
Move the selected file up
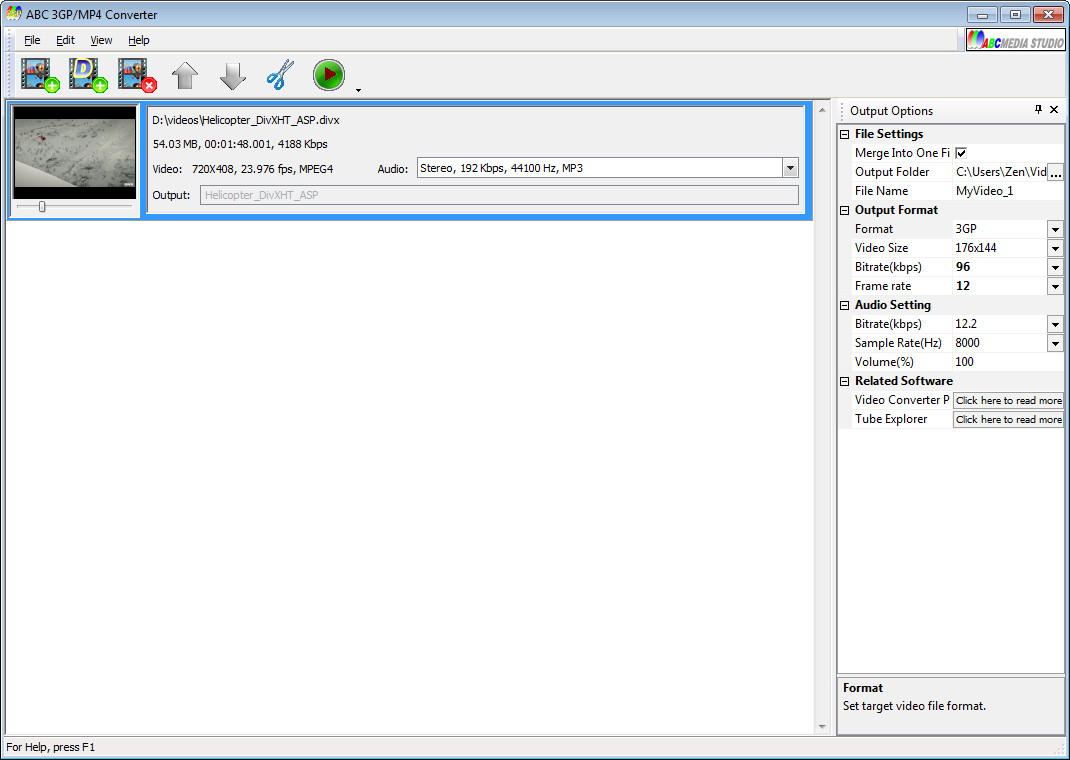pyautogui.click(x=184, y=74)
